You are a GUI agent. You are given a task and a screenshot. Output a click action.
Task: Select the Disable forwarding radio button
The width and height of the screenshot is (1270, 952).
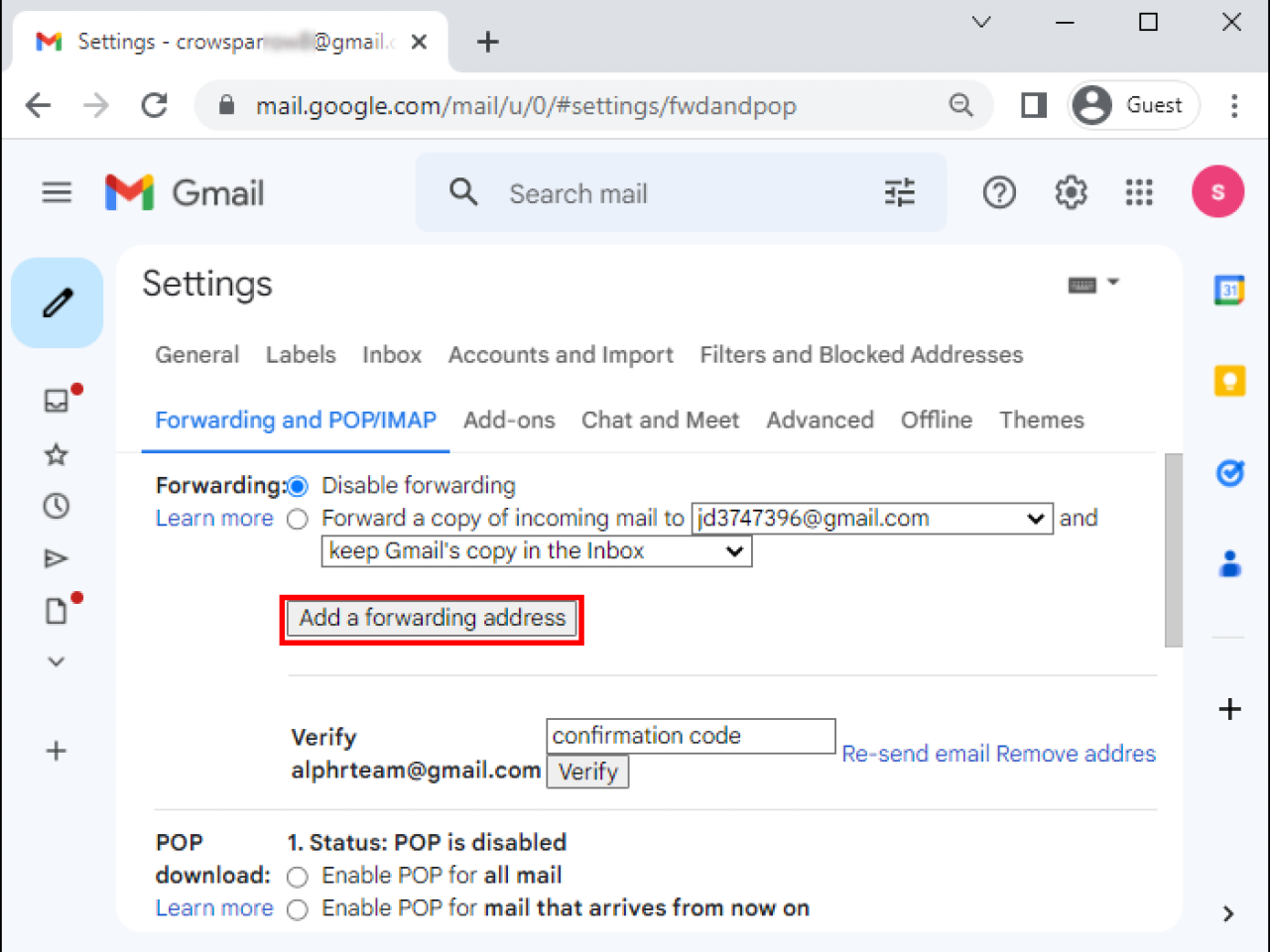tap(298, 486)
